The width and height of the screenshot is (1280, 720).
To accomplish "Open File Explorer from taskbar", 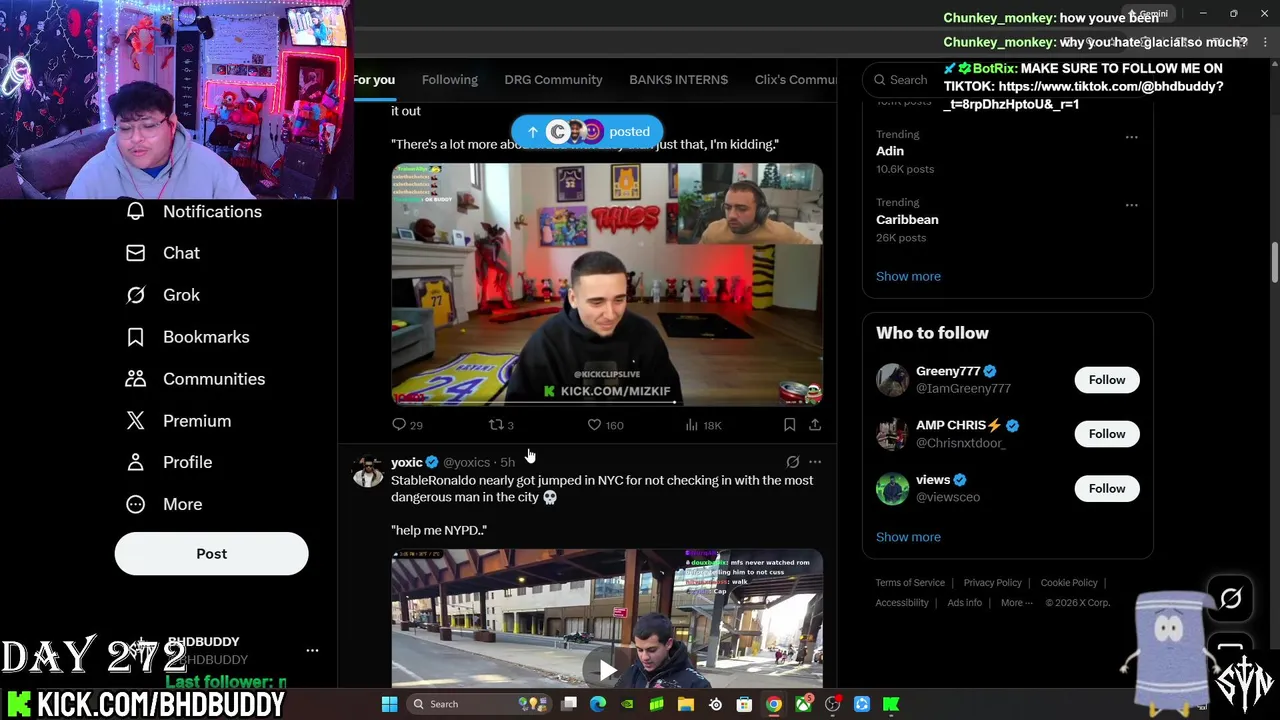I will pos(686,704).
